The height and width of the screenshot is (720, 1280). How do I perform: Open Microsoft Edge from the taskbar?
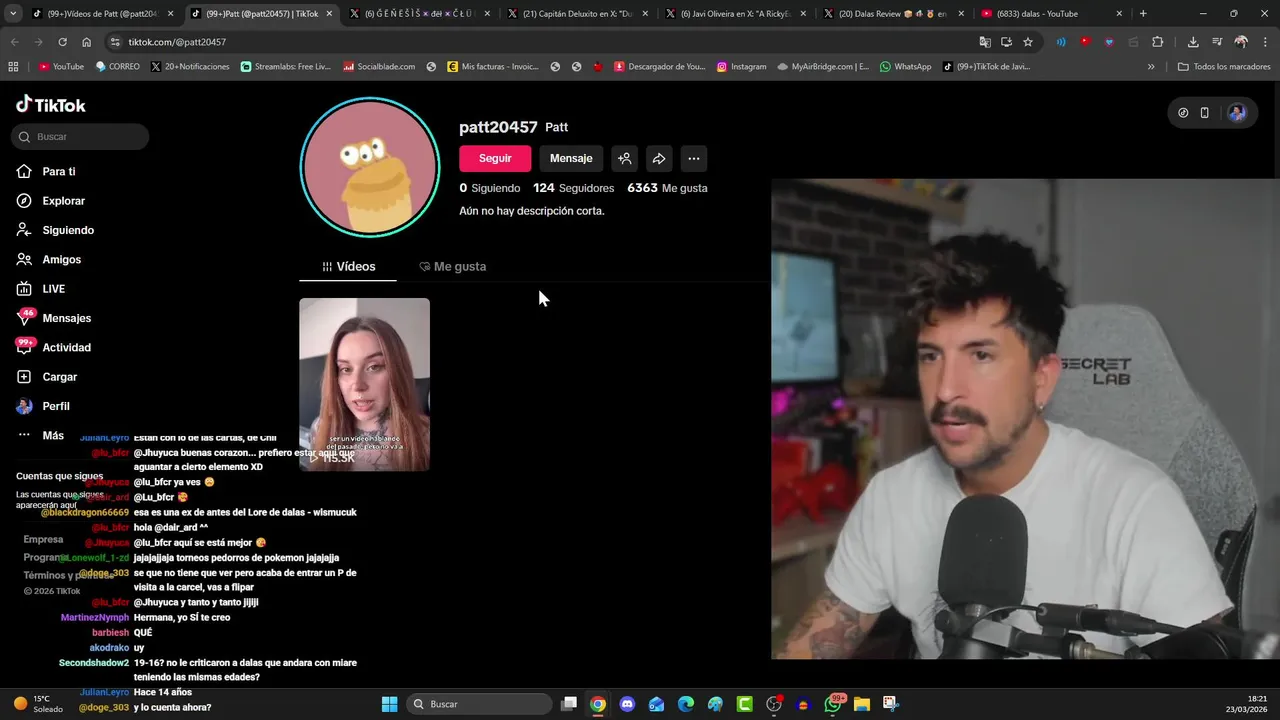click(686, 704)
